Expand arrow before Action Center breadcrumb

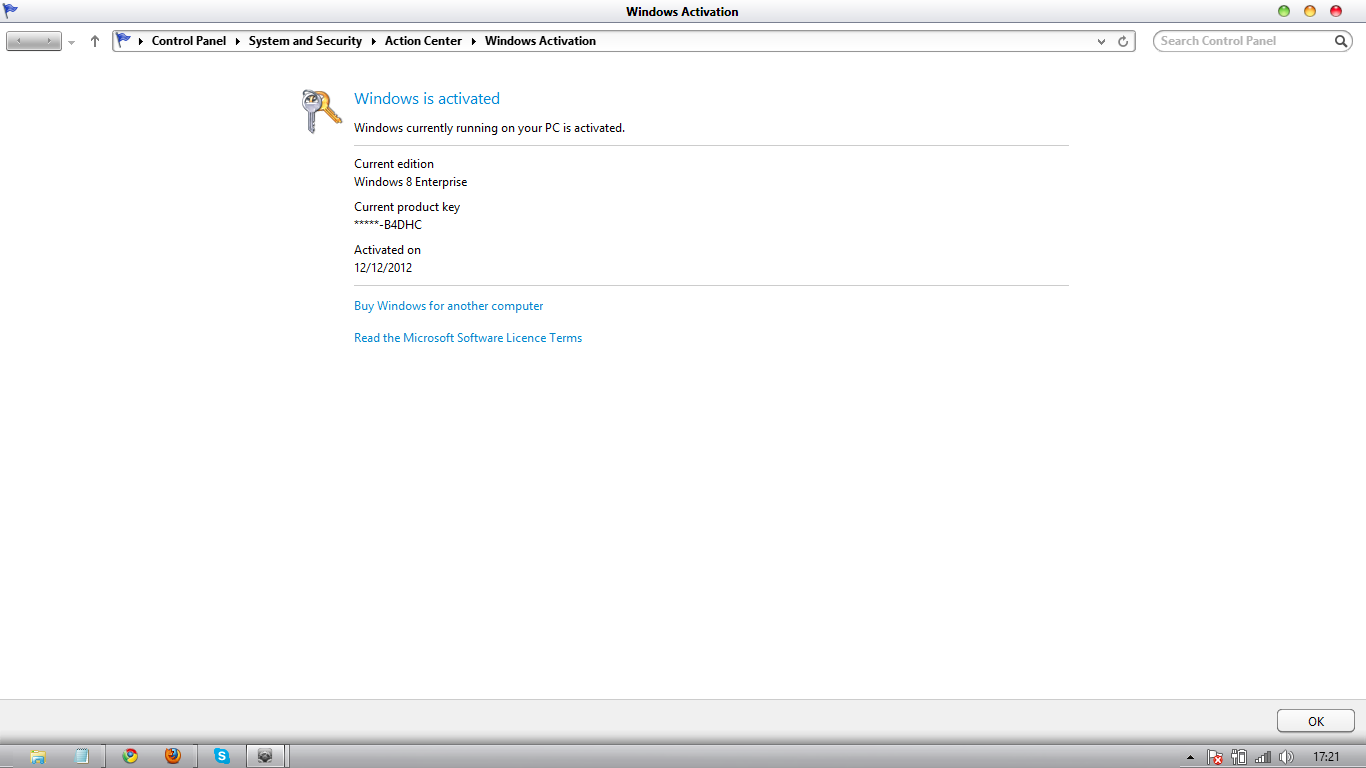point(374,41)
